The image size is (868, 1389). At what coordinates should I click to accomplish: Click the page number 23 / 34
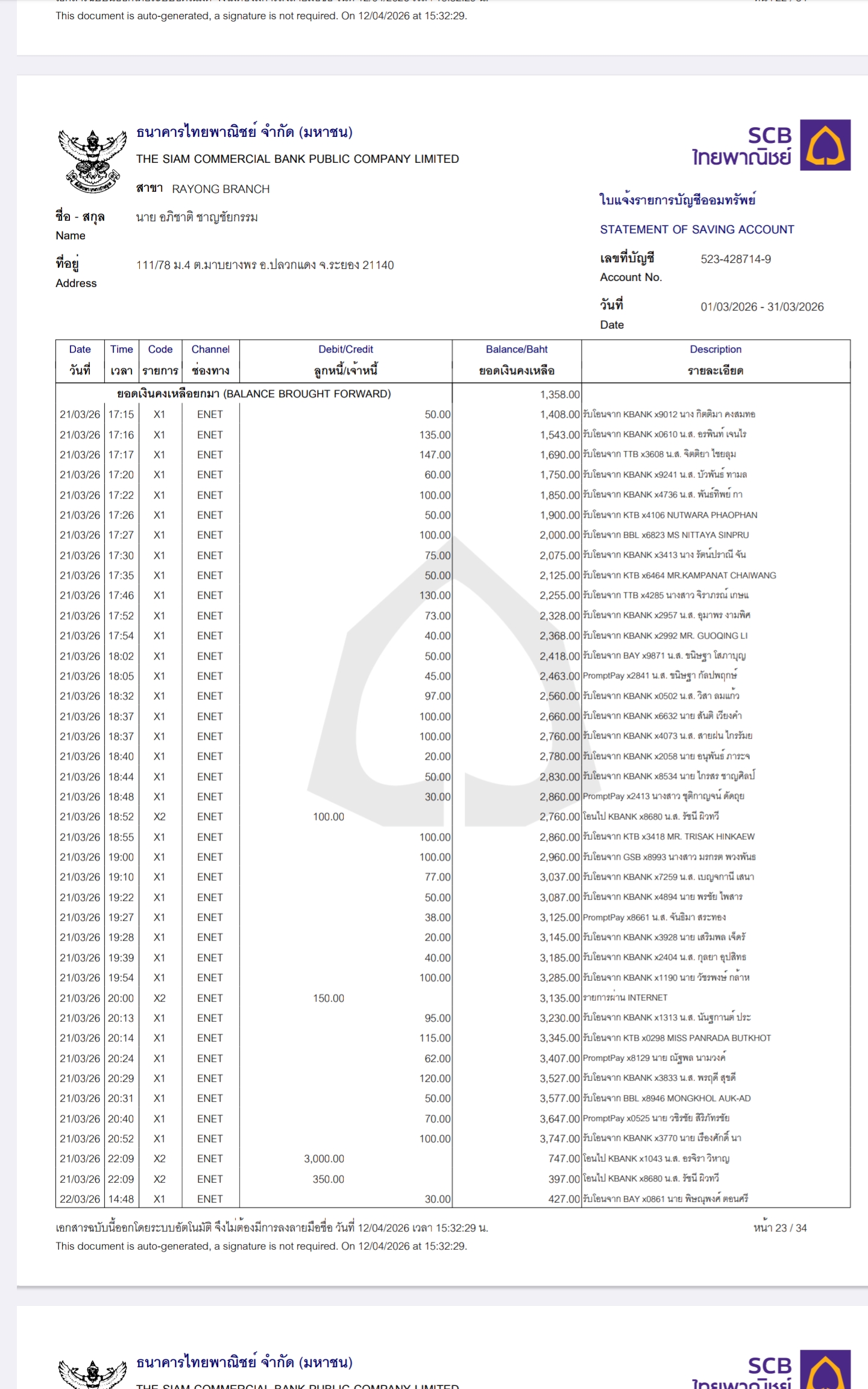point(780,1228)
